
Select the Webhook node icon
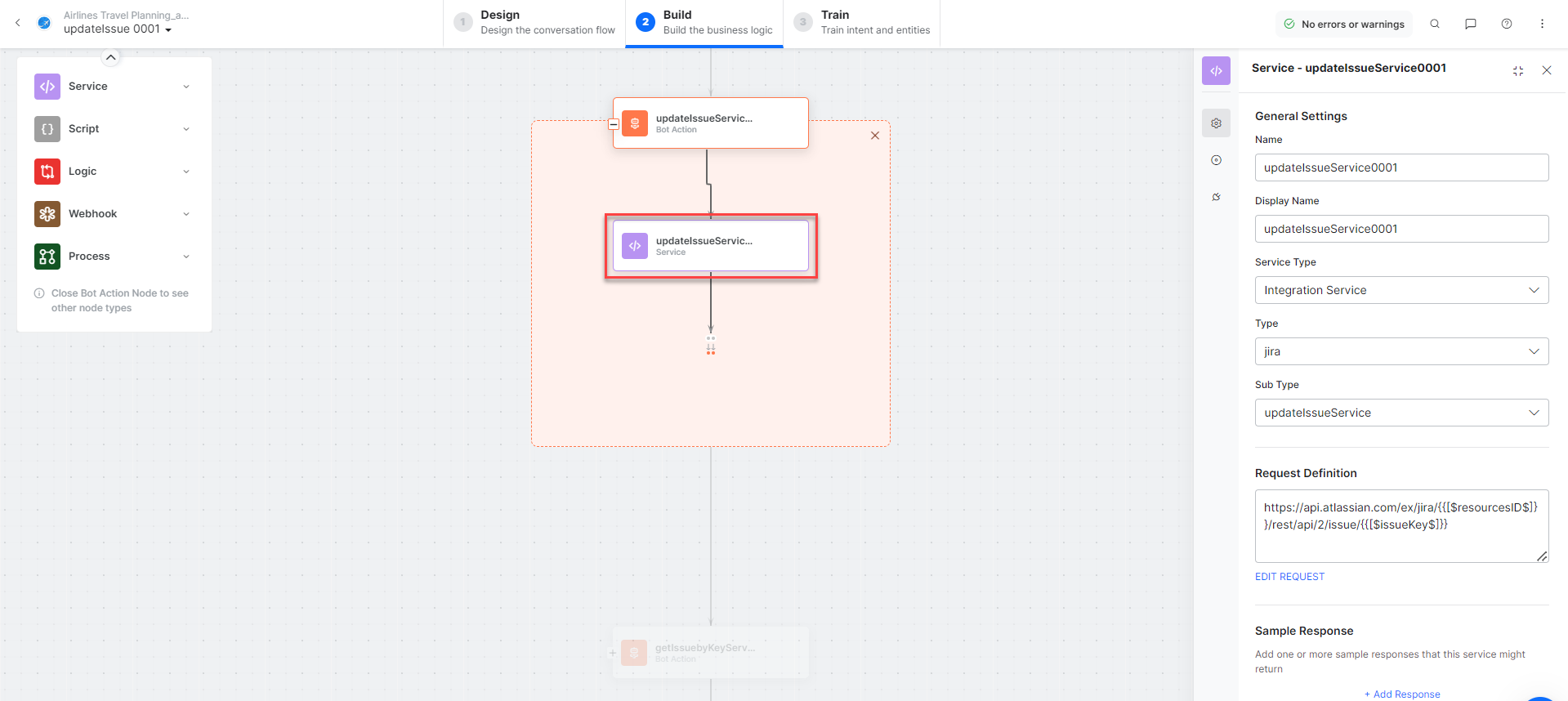pyautogui.click(x=47, y=214)
